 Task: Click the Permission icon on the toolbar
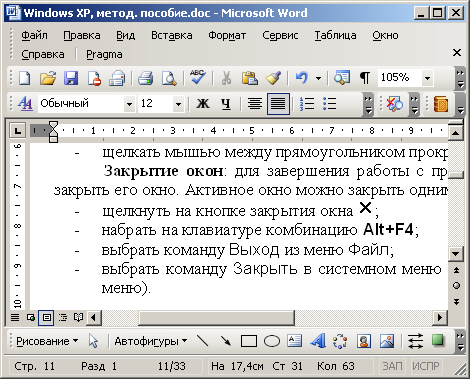click(x=94, y=78)
